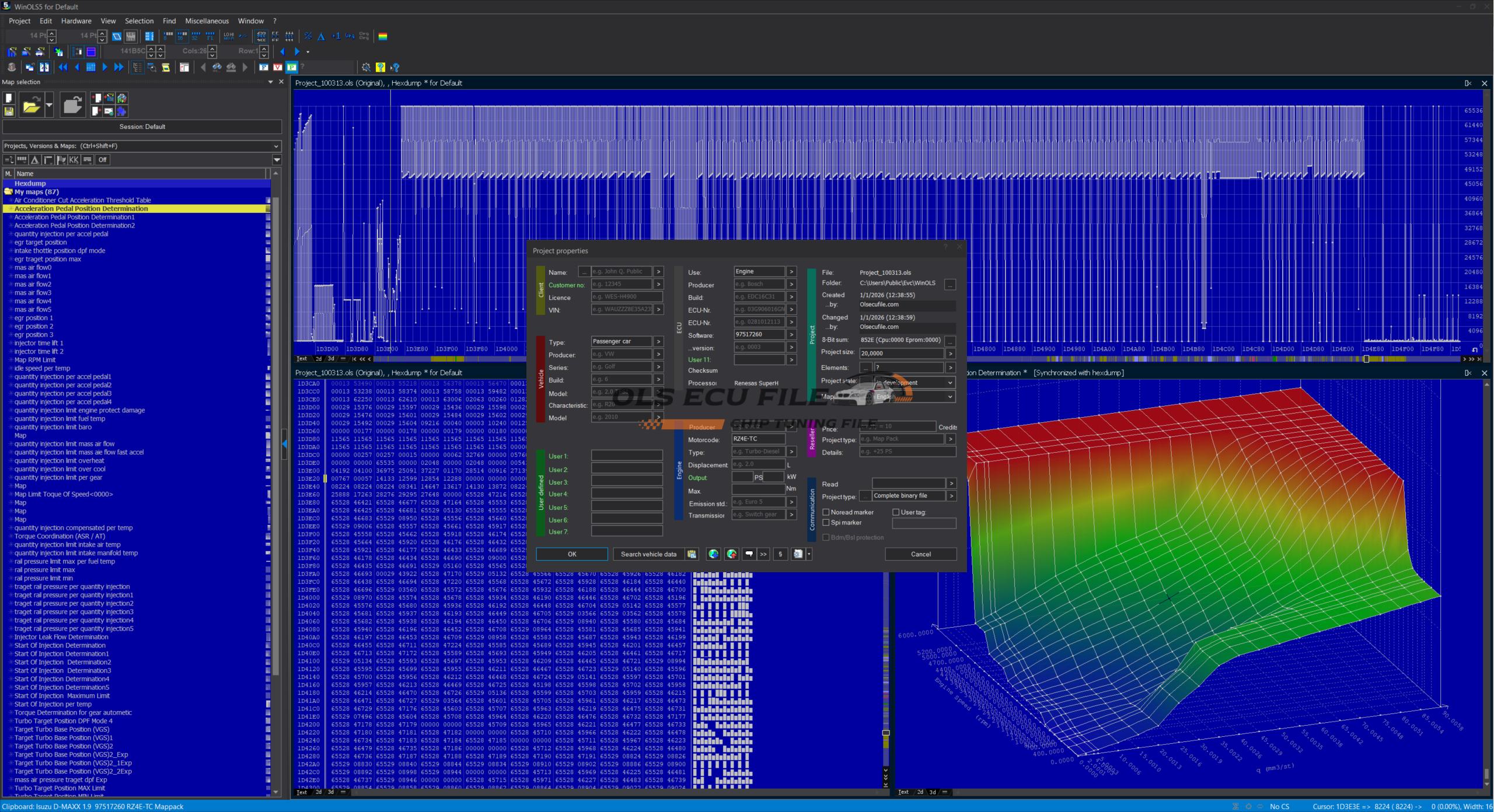Open the Hardware menu

pos(76,21)
